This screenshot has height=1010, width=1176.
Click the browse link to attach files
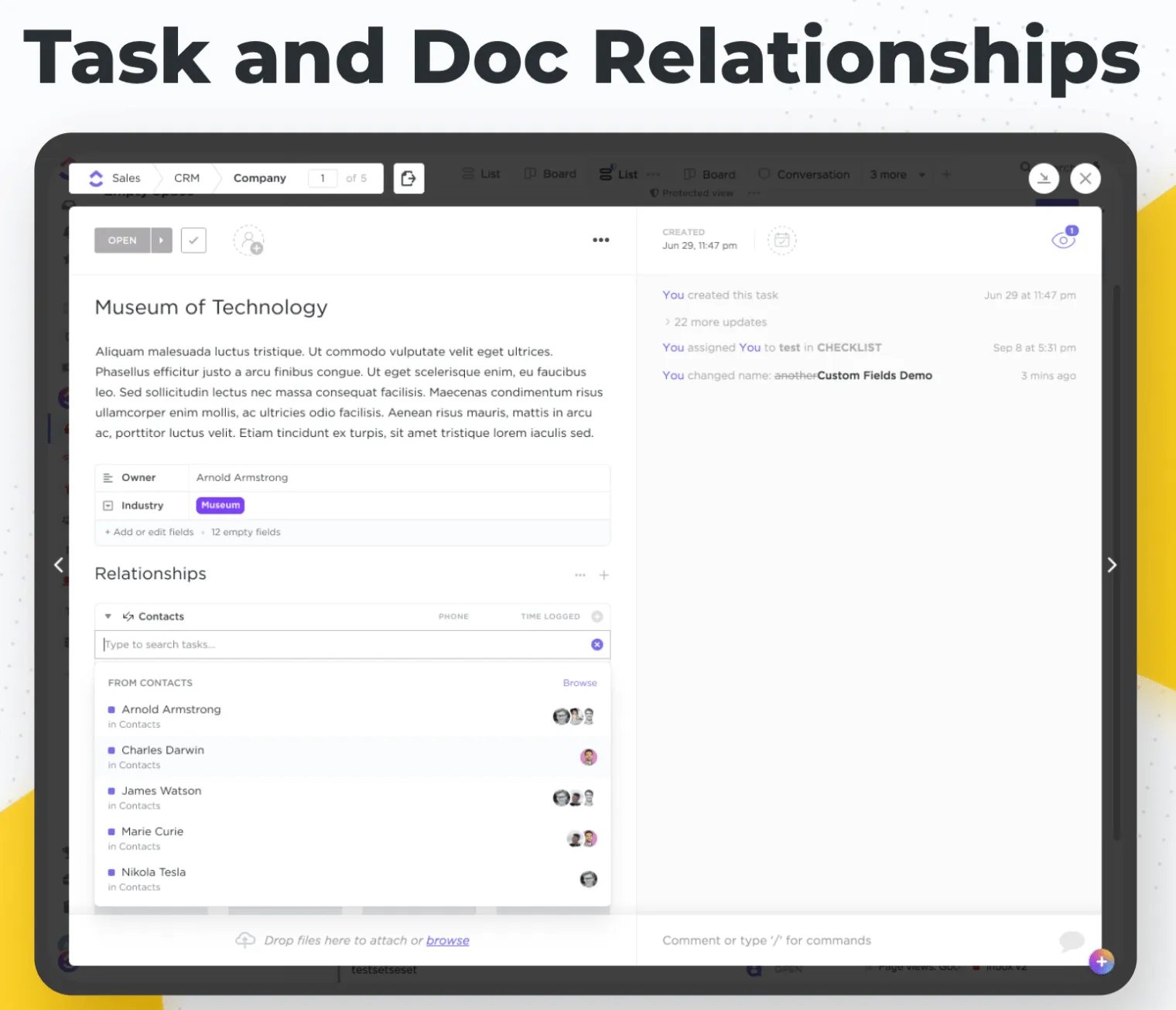coord(448,940)
